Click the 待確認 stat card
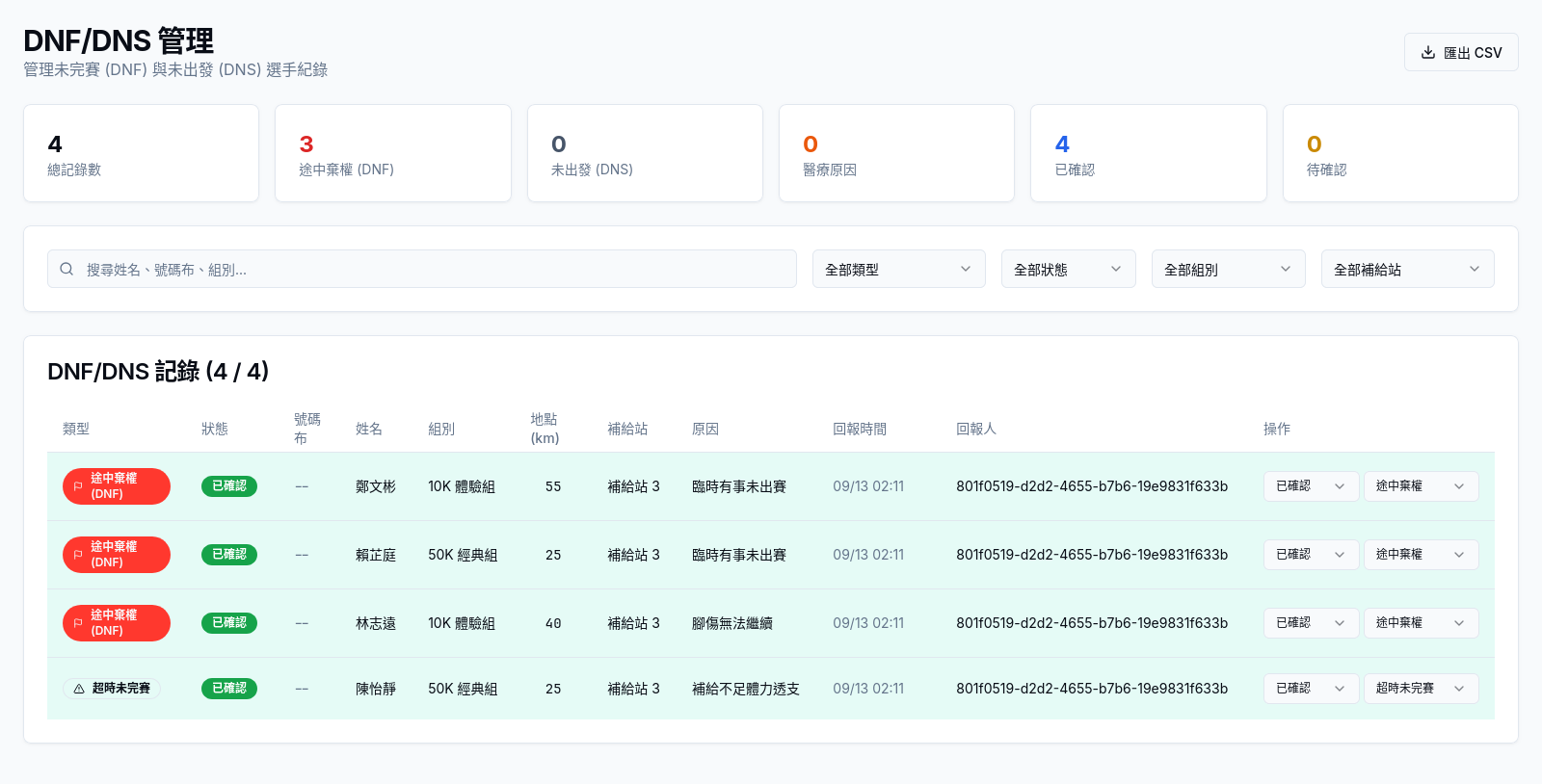This screenshot has height=784, width=1542. tap(1400, 153)
